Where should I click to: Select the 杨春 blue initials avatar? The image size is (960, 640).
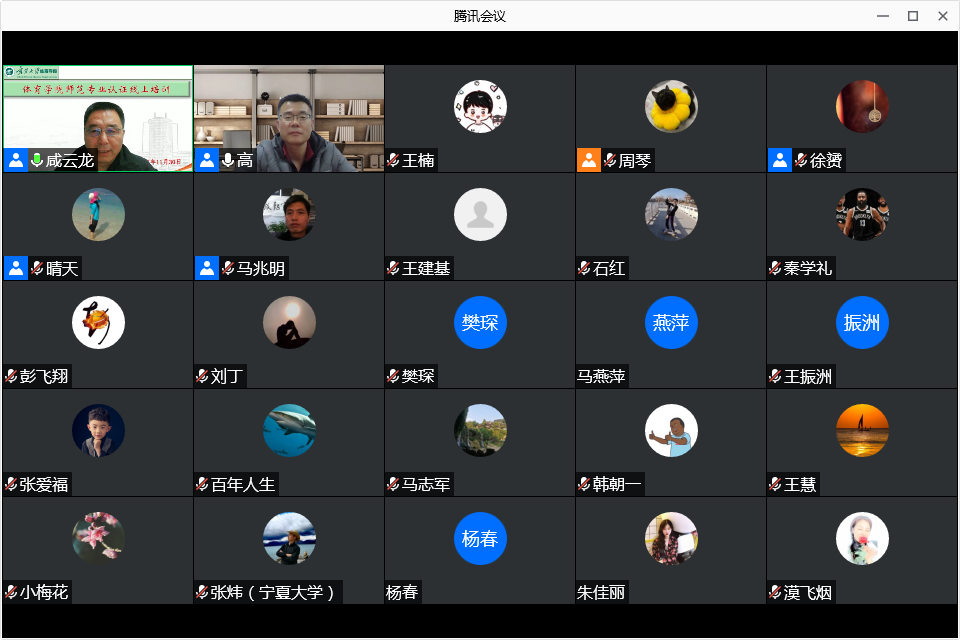point(480,539)
